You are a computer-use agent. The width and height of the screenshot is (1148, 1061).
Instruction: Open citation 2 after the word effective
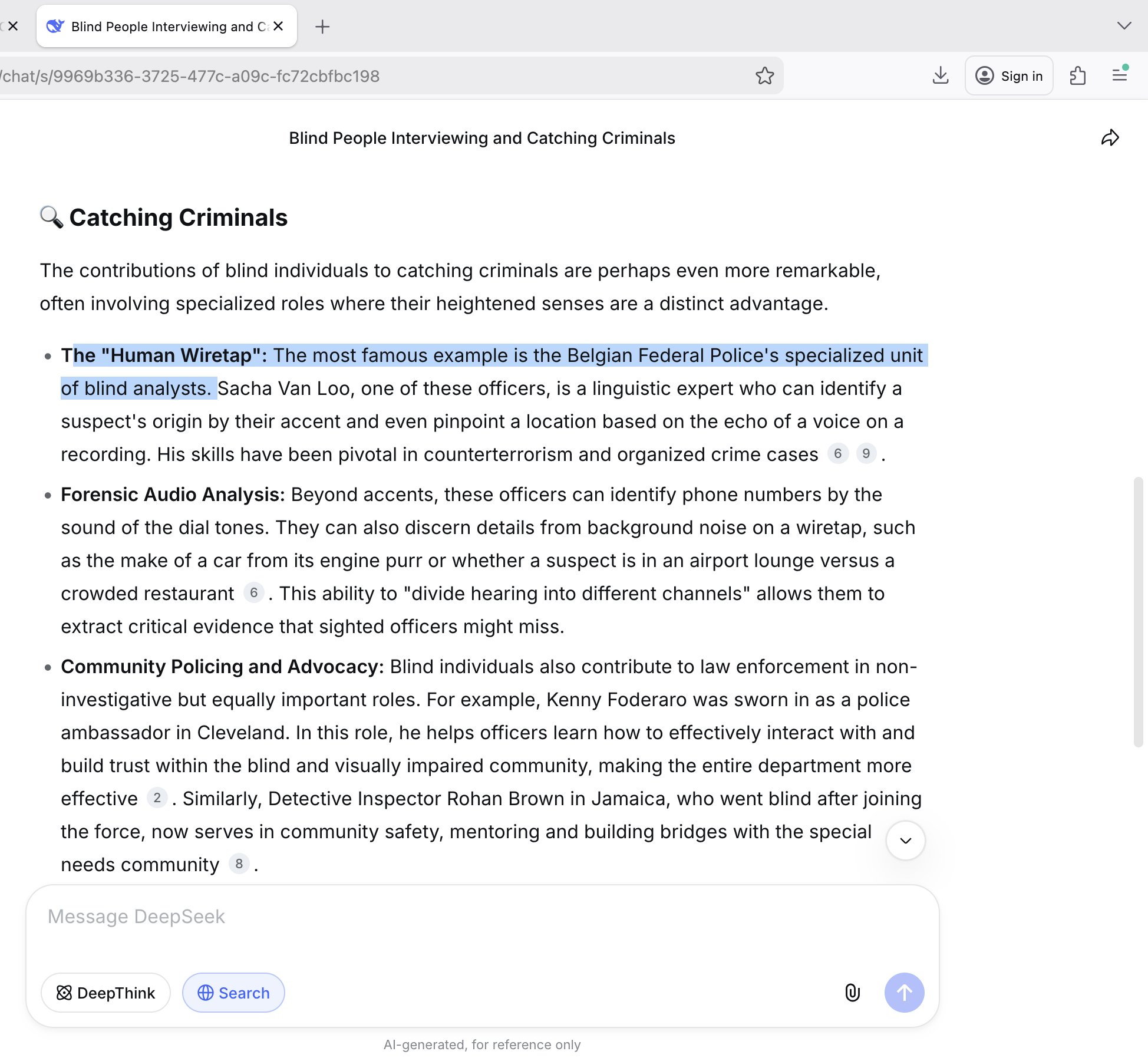pyautogui.click(x=157, y=798)
